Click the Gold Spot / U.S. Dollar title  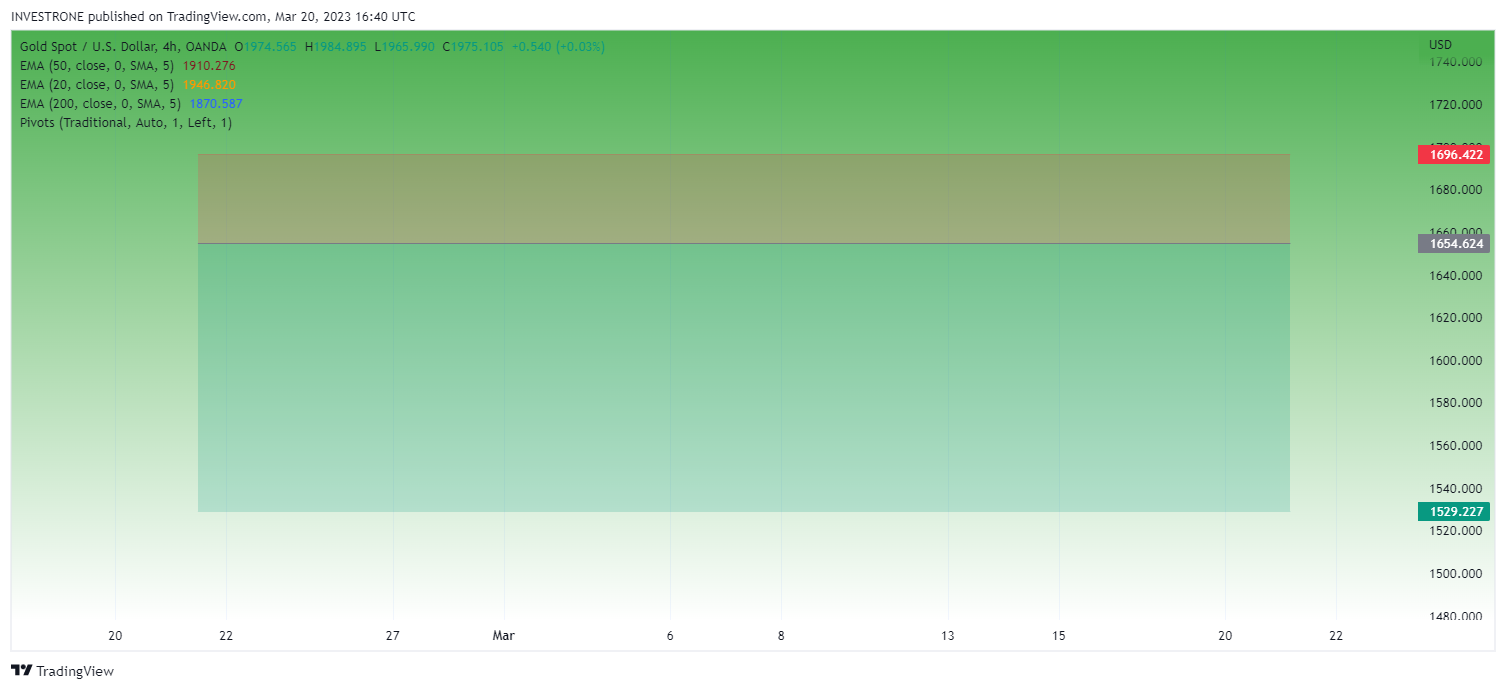[x=123, y=46]
